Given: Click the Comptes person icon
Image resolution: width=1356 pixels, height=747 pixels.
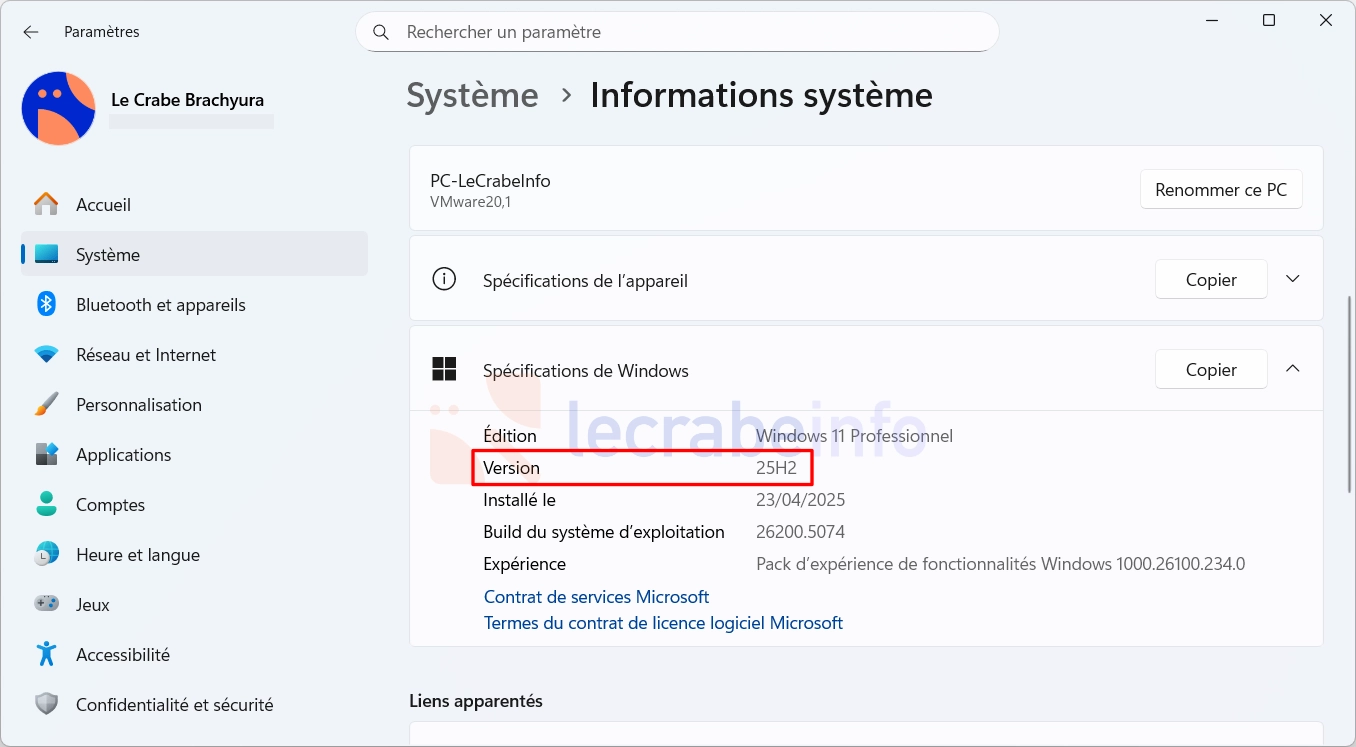Looking at the screenshot, I should click(46, 504).
